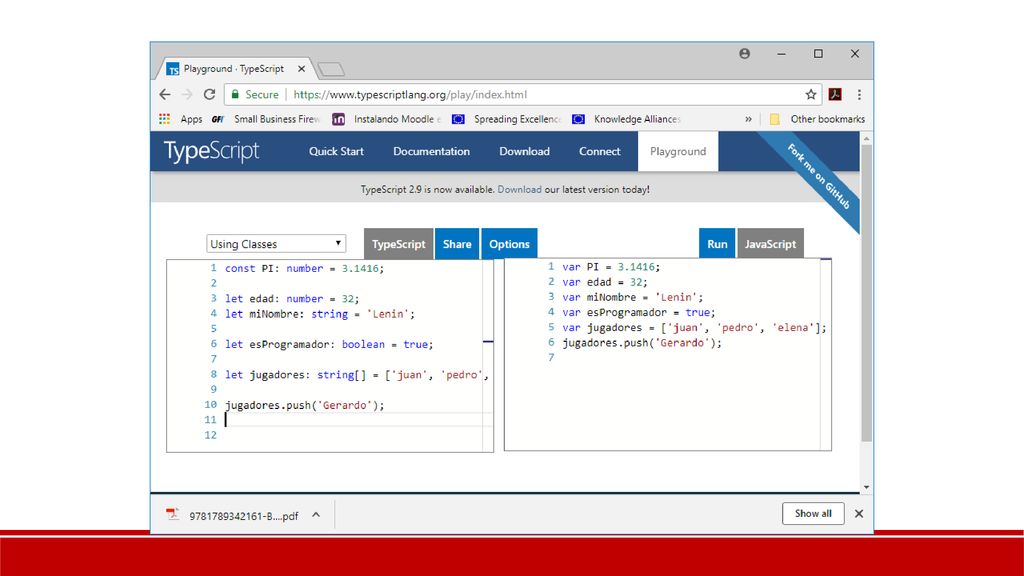Click the Share button
1024x576 pixels.
[x=457, y=244]
